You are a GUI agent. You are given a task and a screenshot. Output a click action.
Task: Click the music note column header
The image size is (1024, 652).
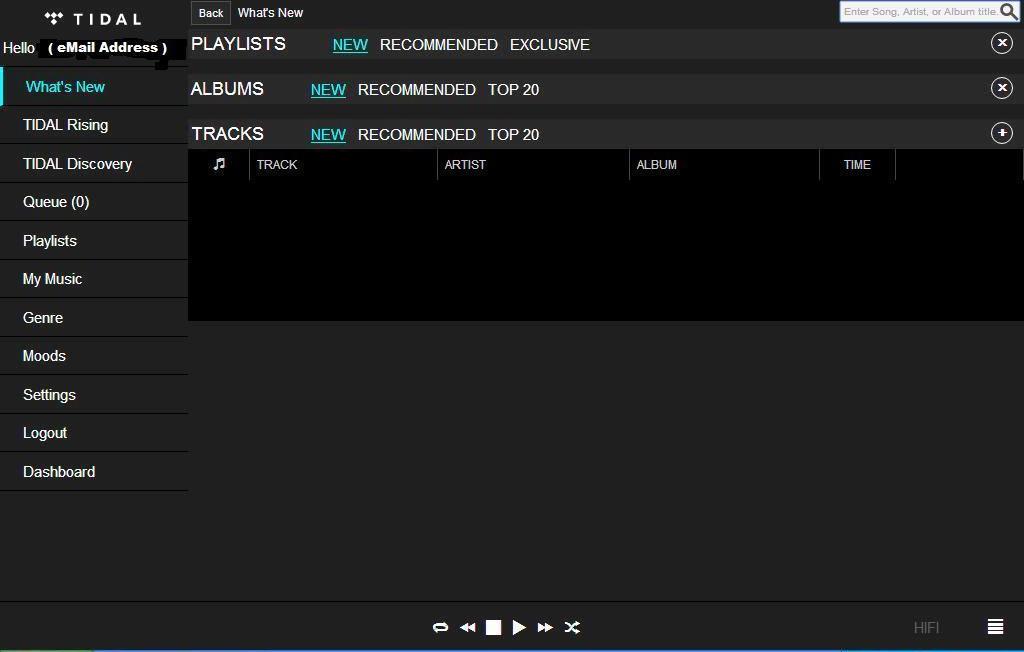tap(219, 164)
